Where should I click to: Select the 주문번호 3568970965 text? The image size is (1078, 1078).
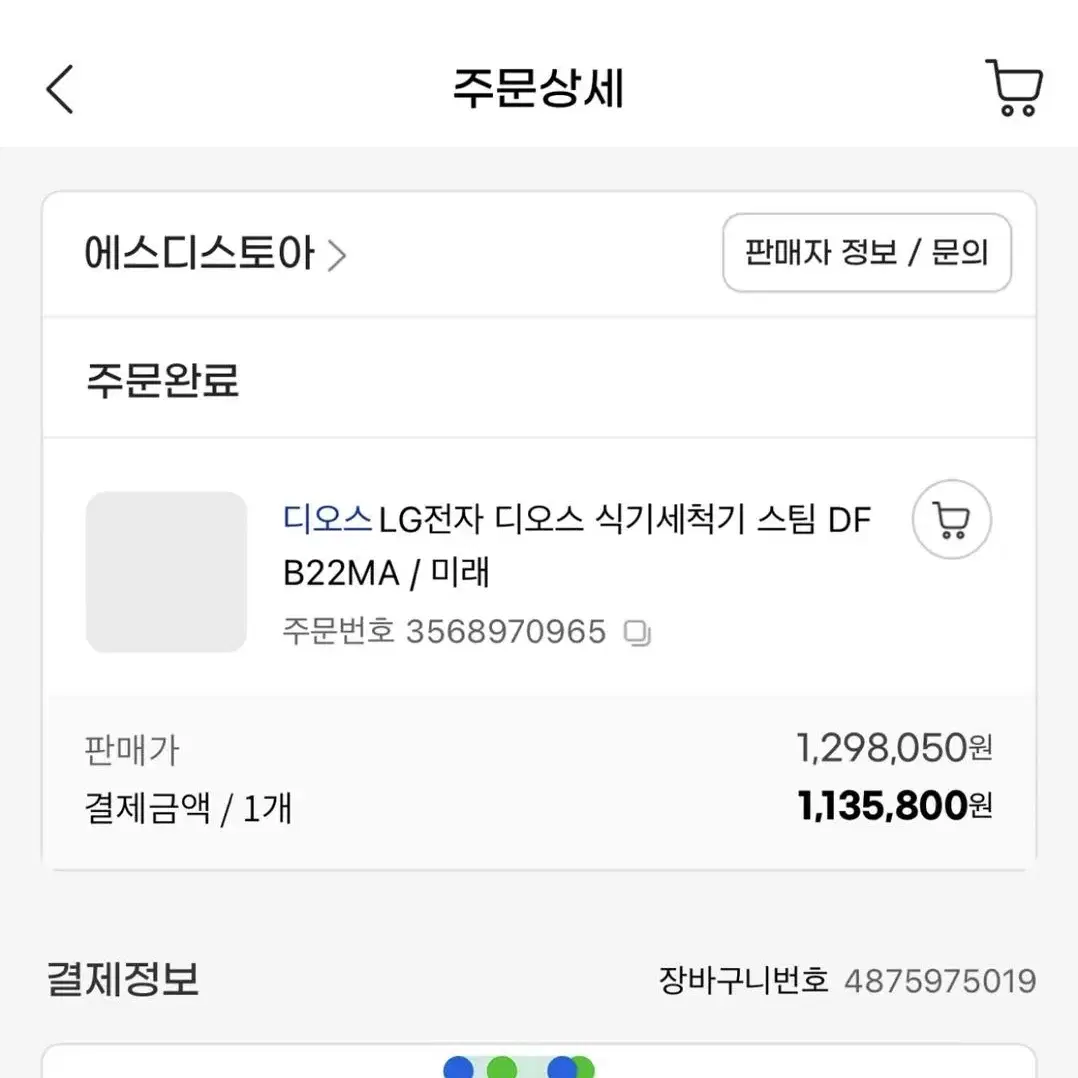click(x=444, y=632)
